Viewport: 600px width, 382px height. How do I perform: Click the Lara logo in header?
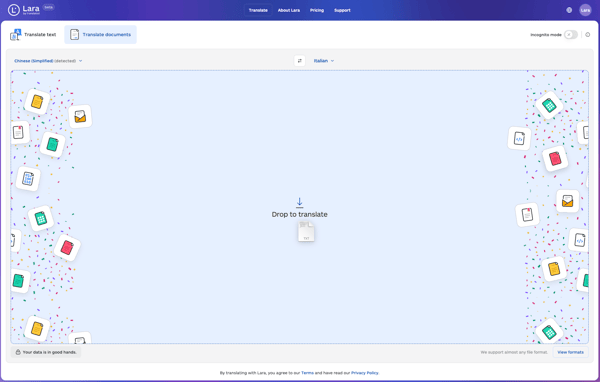pyautogui.click(x=24, y=10)
